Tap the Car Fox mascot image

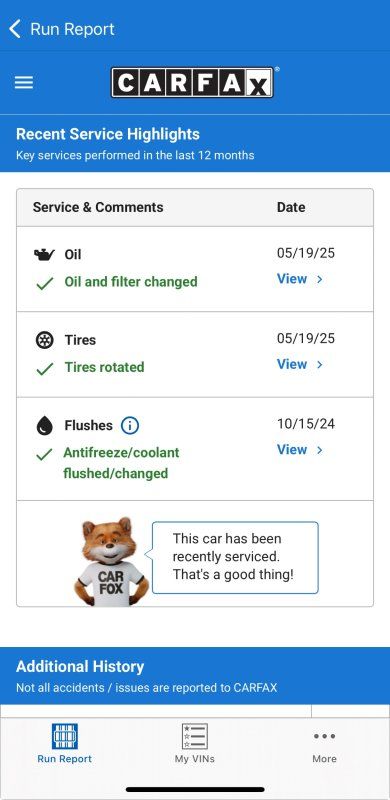111,561
